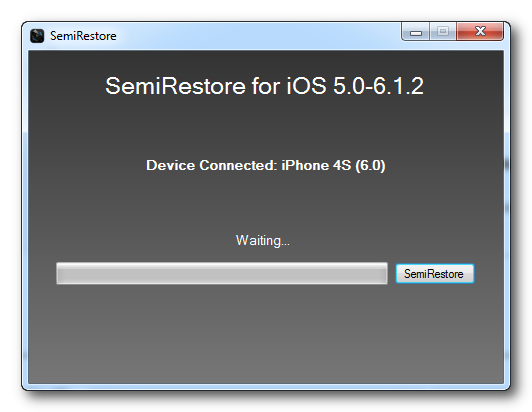Minimize the SemiRestore window
Viewport: 532px width, 412px height.
pos(415,32)
